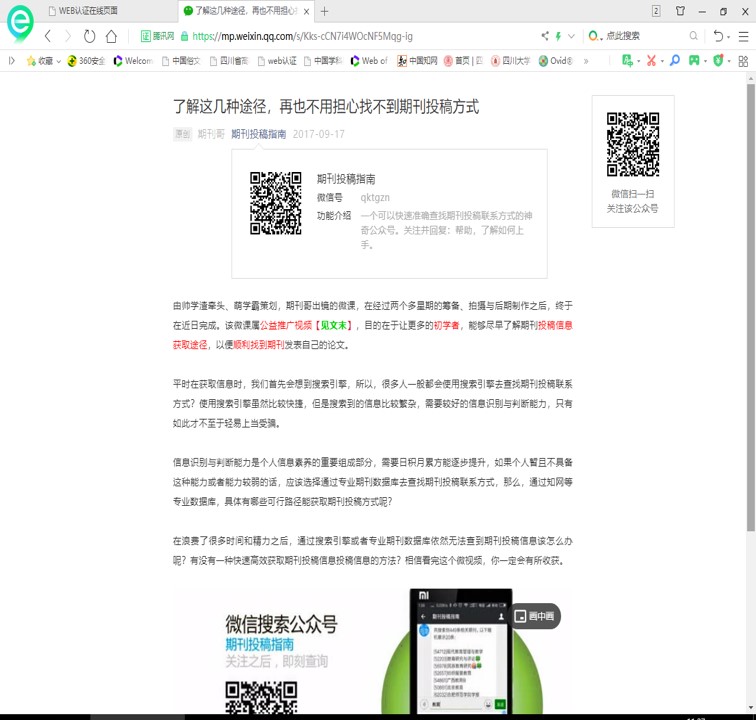Screen dimensions: 756x720
Task: Click the 期刊投稿指南 account link
Action: 258,134
